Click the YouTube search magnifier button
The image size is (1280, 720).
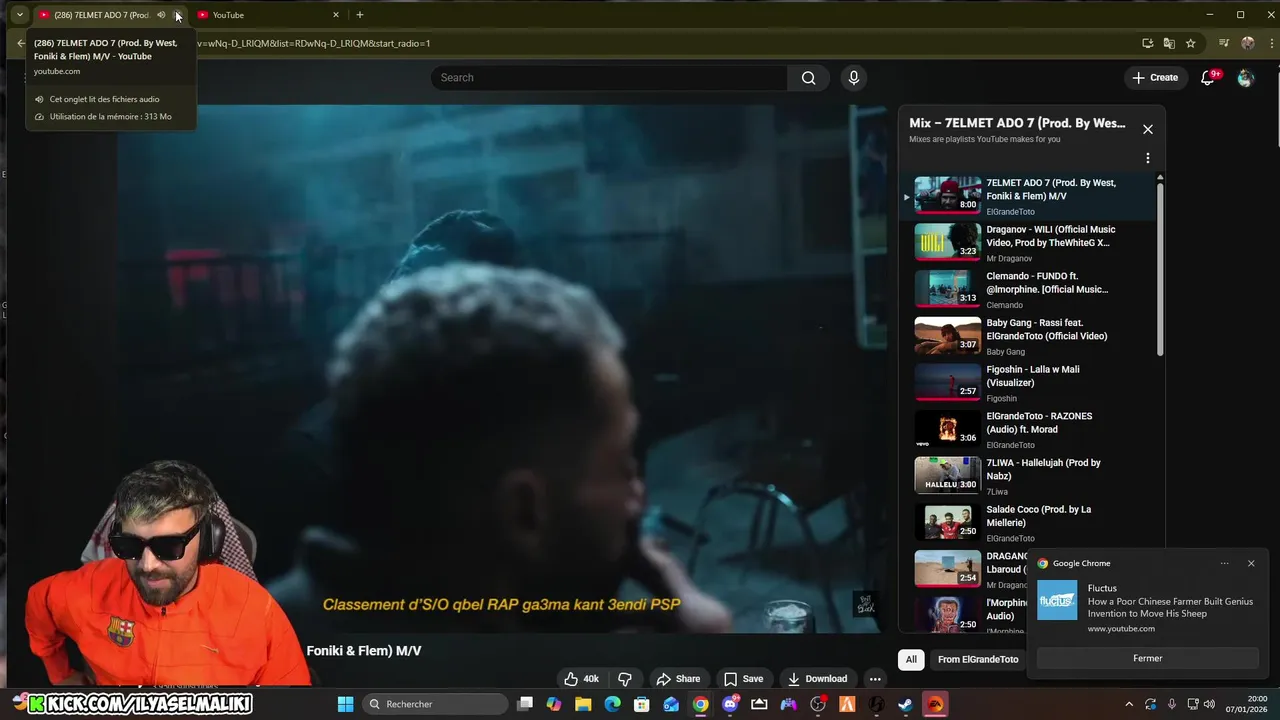tap(808, 78)
